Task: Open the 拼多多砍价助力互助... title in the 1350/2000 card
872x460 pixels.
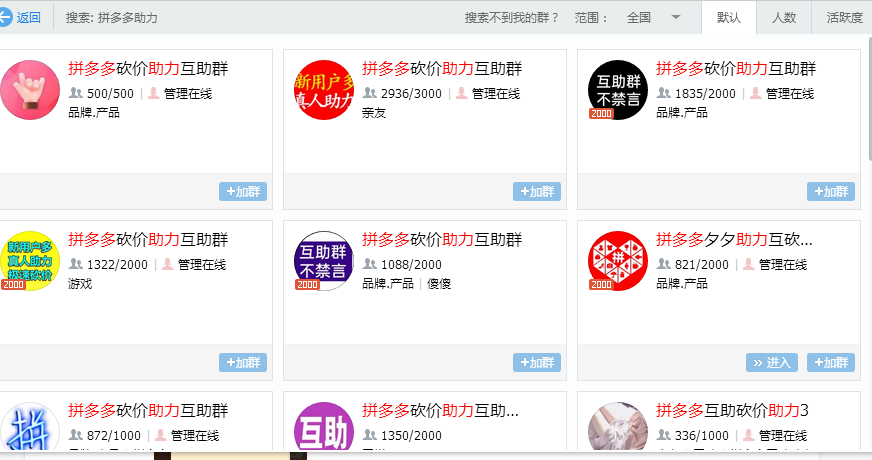Action: [440, 410]
